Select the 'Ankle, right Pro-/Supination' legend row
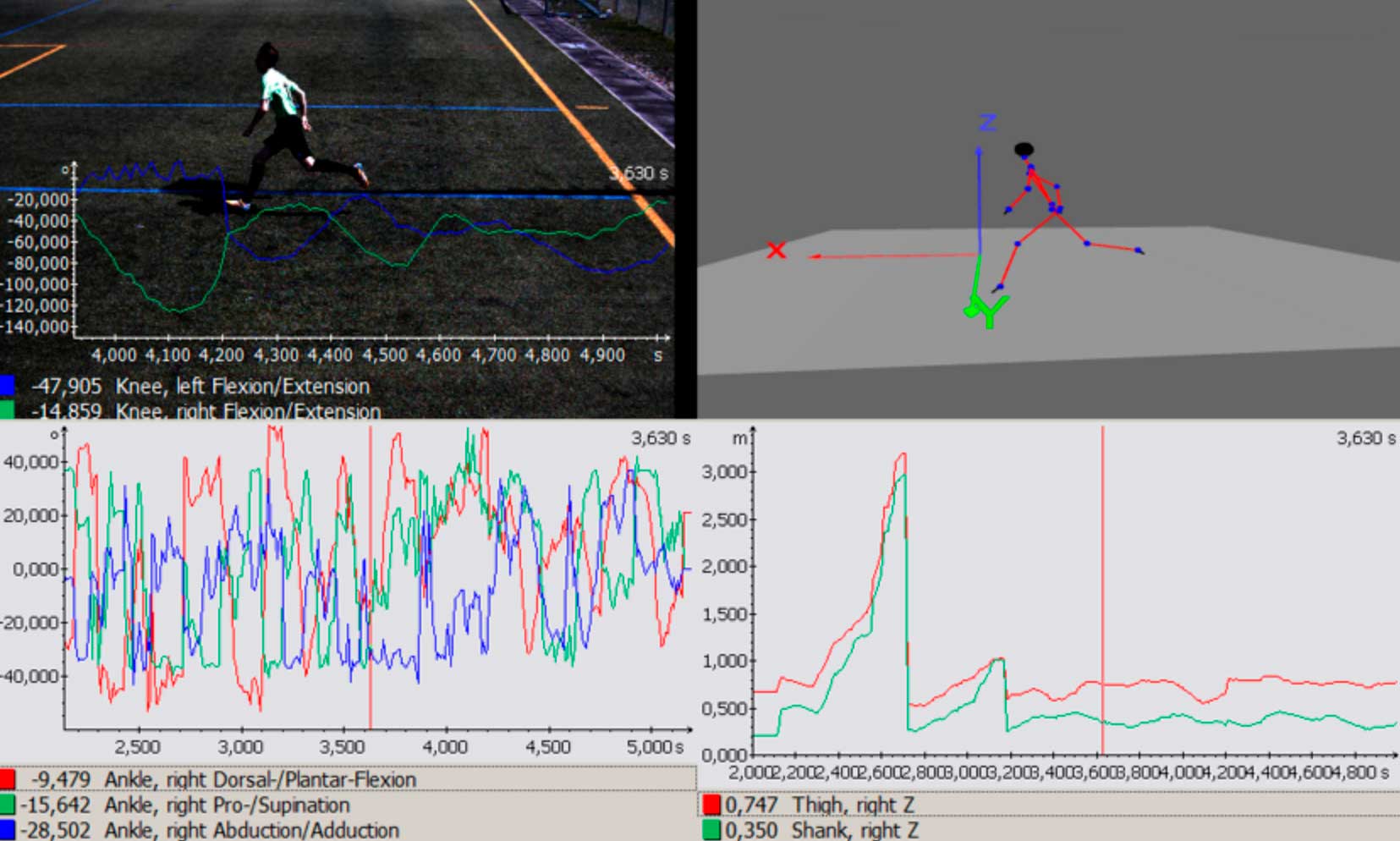This screenshot has height=841, width=1400. (226, 805)
